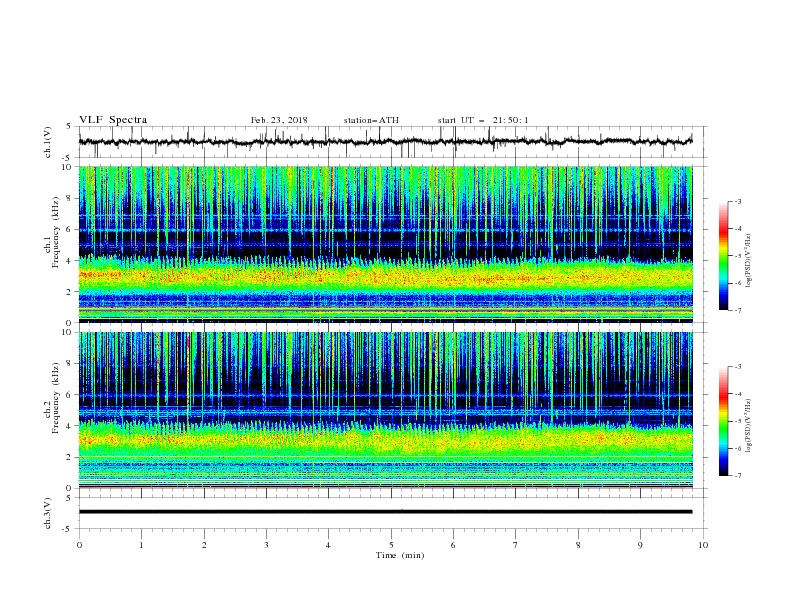
Task: Click the '-5' label on upper colorbar
Action: click(738, 256)
